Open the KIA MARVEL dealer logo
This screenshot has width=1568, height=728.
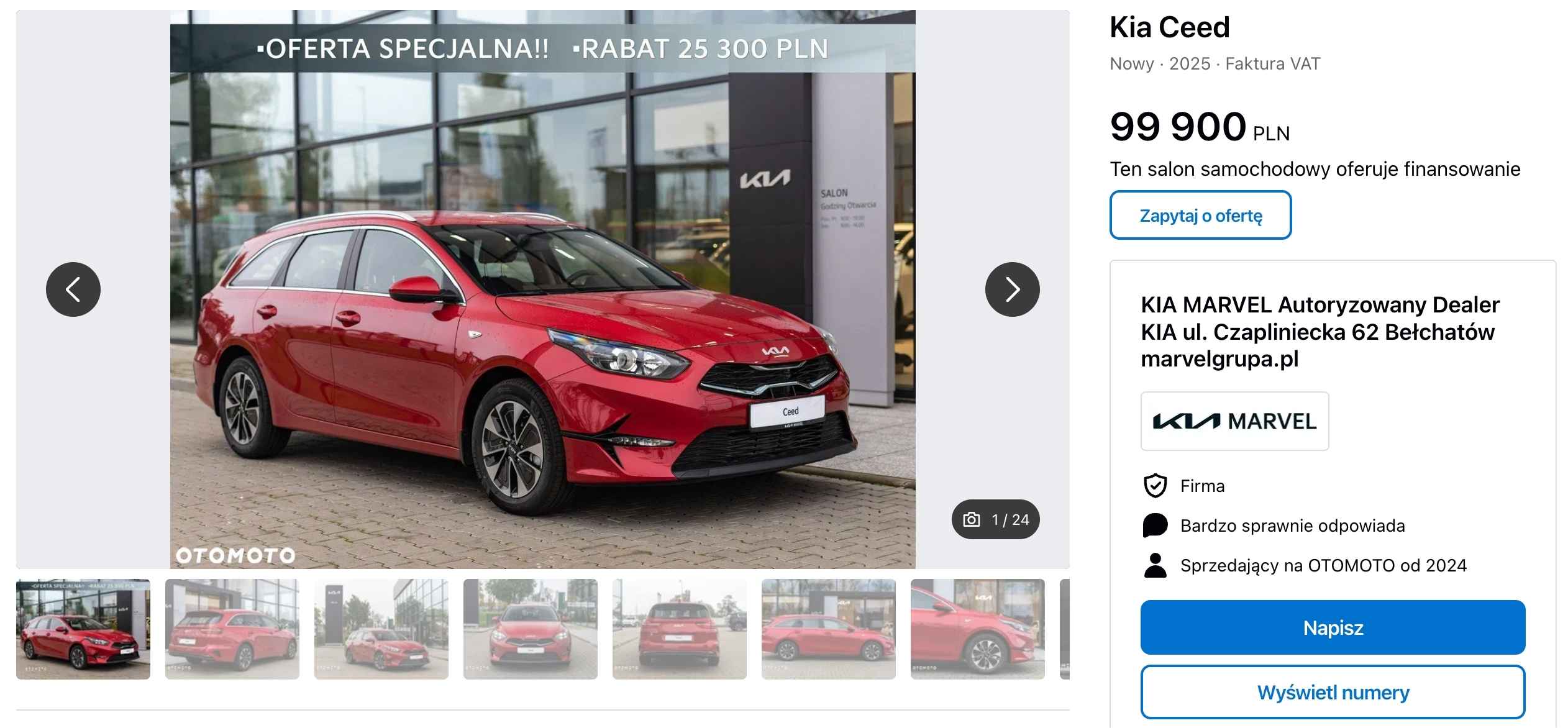coord(1234,421)
